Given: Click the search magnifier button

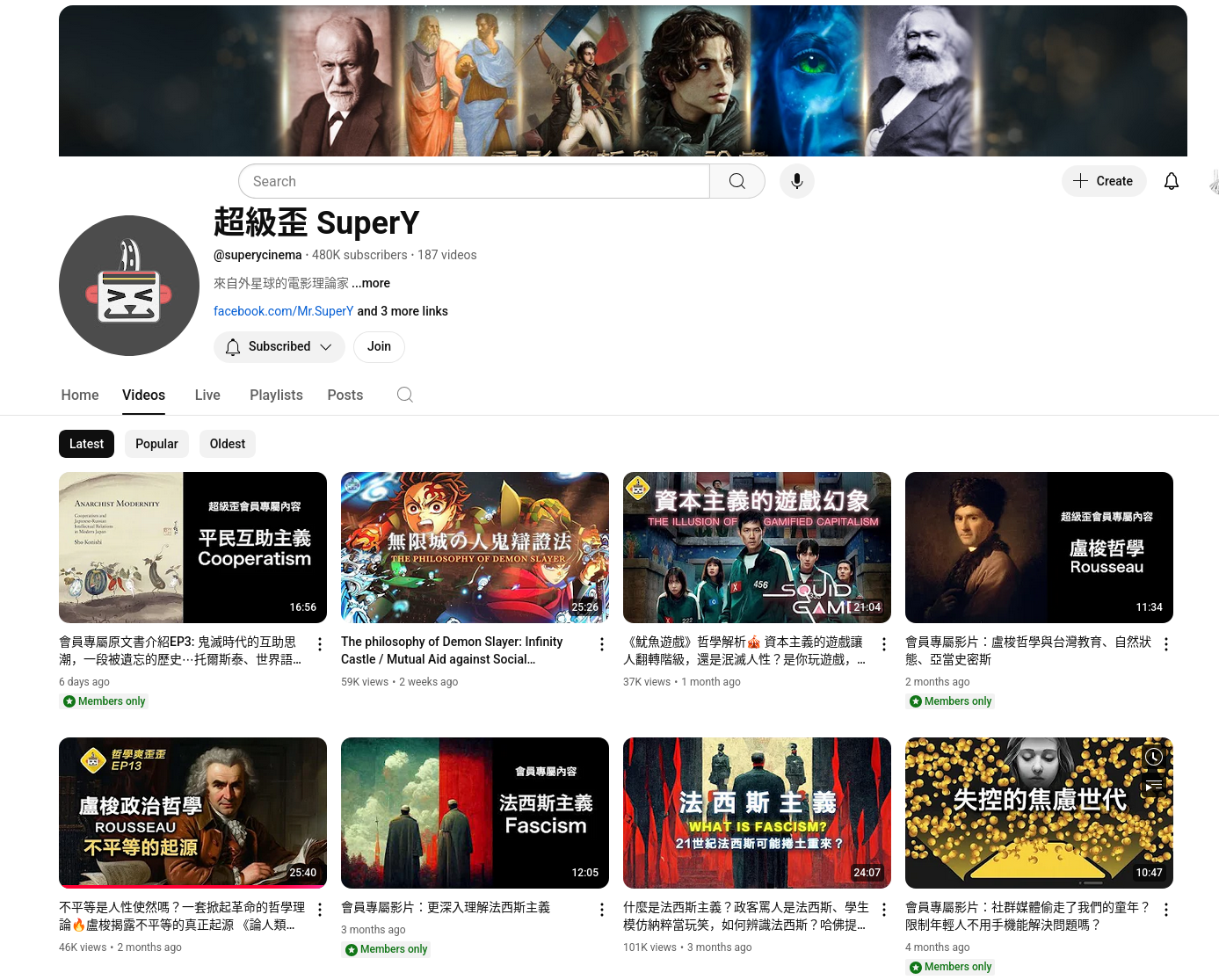Looking at the screenshot, I should (x=736, y=181).
